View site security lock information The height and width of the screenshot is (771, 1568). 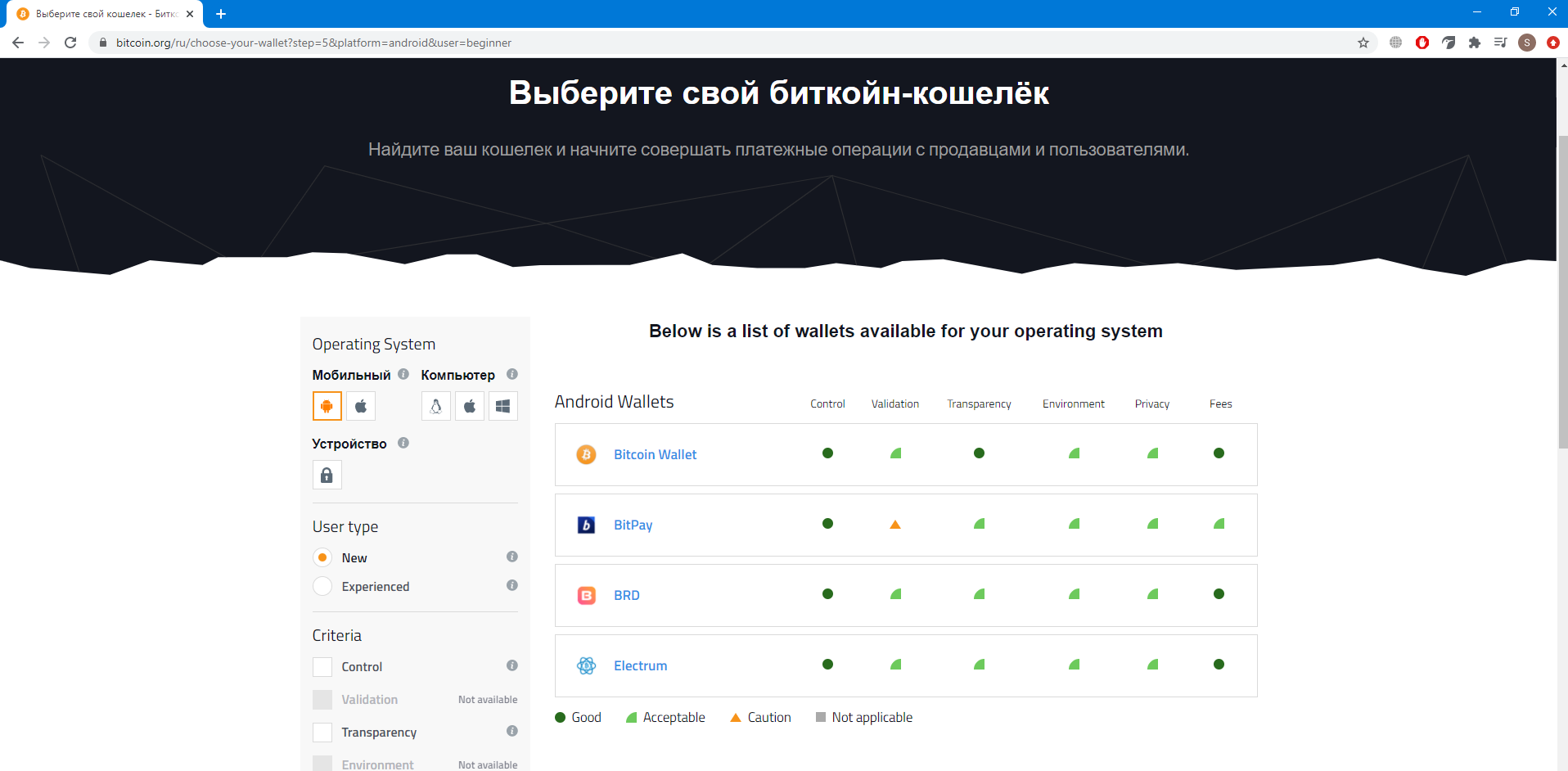pyautogui.click(x=102, y=43)
